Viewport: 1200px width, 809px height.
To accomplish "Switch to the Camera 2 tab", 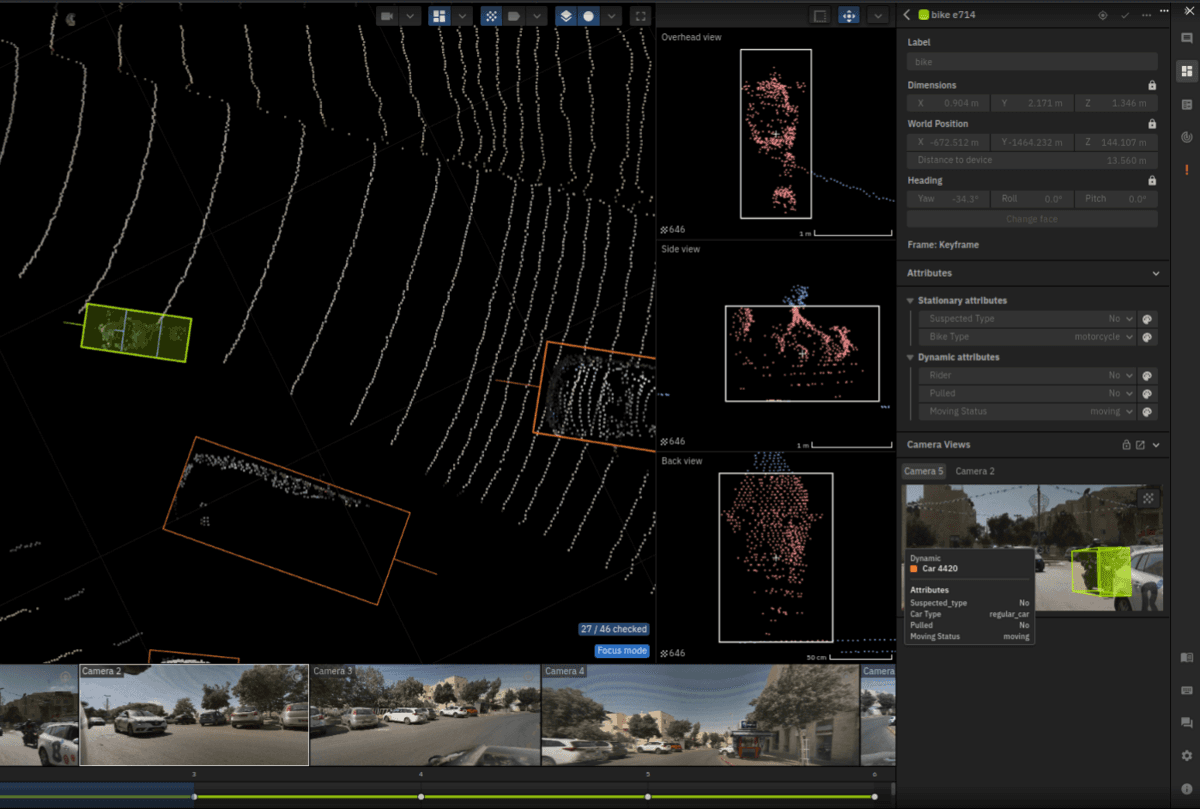I will [975, 471].
